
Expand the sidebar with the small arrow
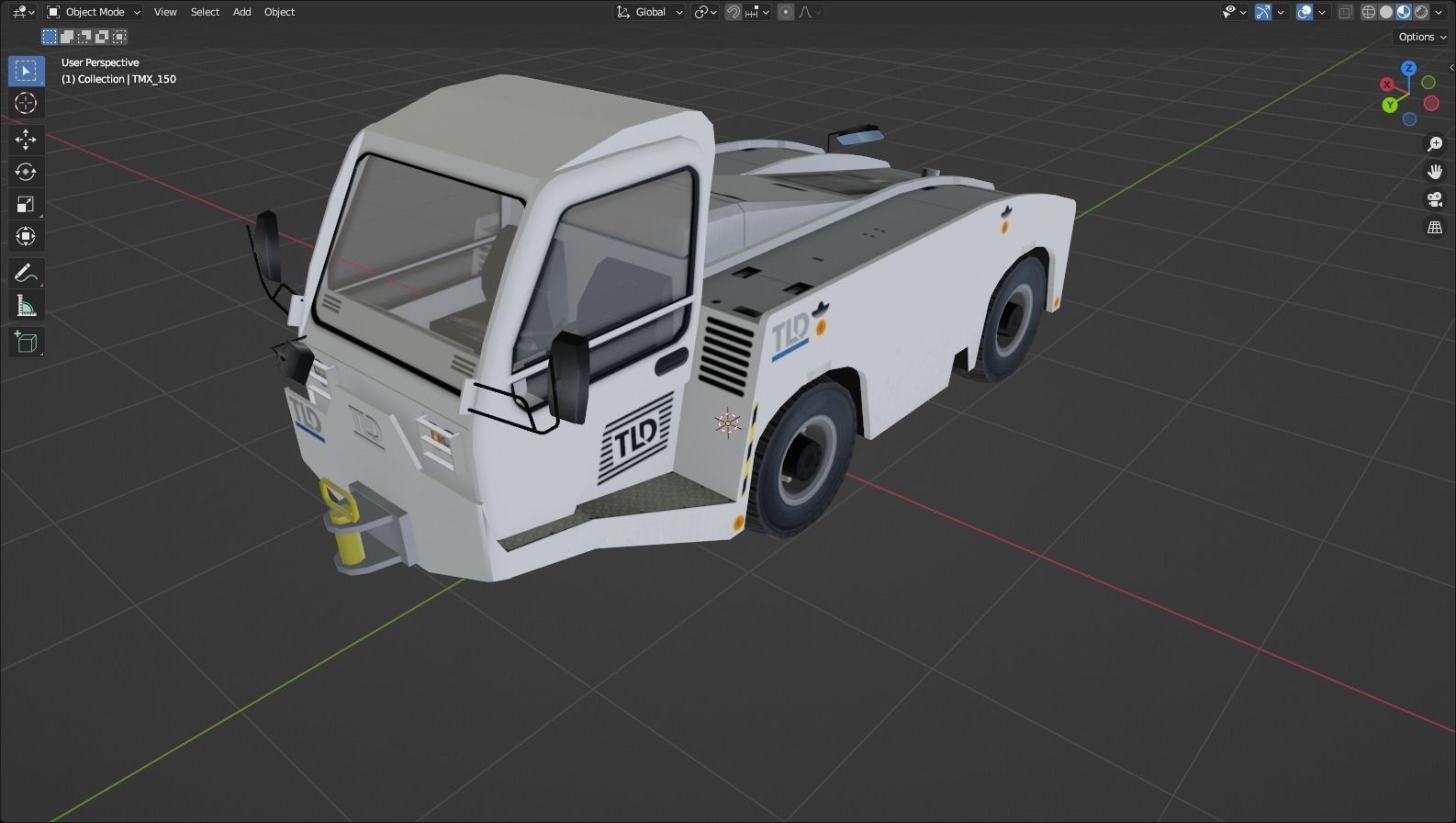click(x=1451, y=68)
